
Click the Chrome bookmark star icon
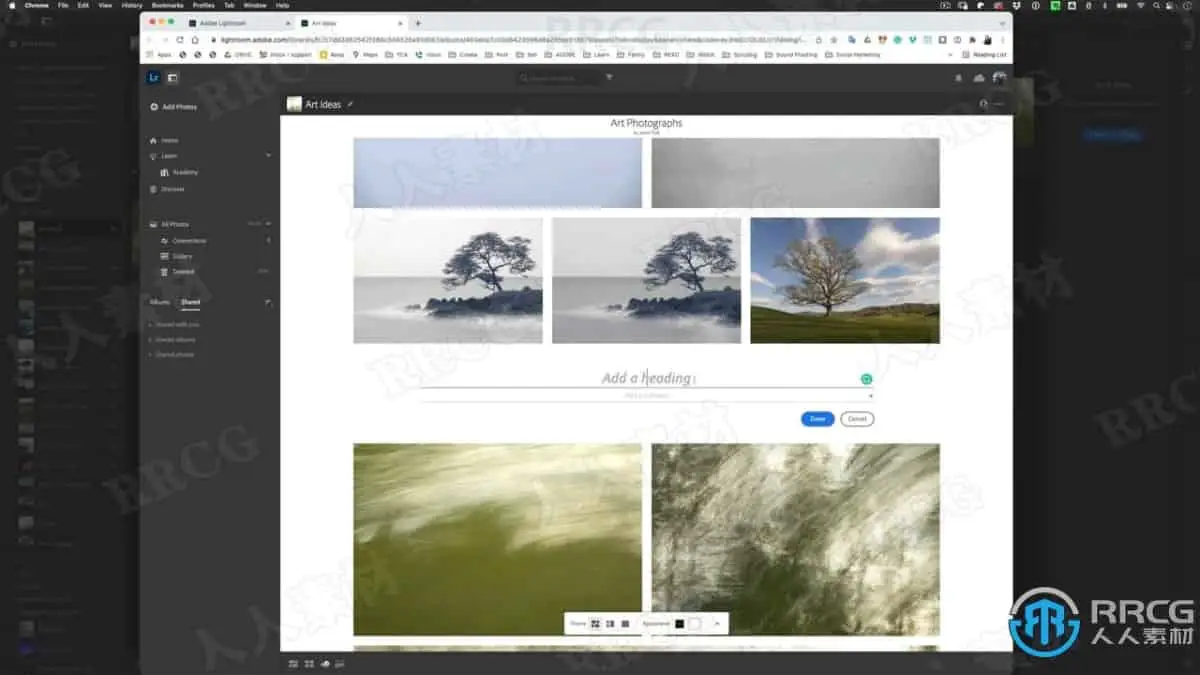point(832,40)
